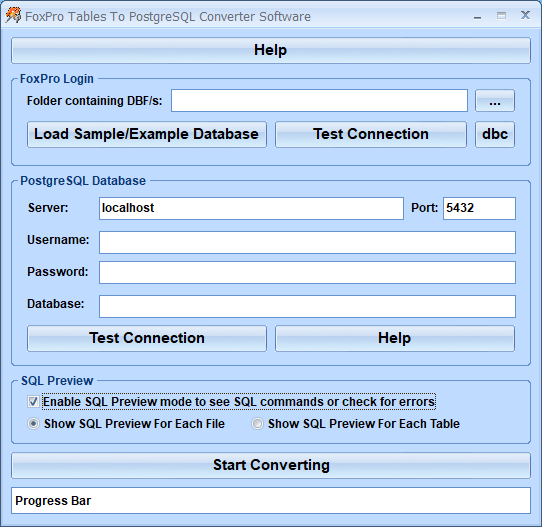The width and height of the screenshot is (542, 527).
Task: Click the PostgreSQL Database group label
Action: point(83,181)
